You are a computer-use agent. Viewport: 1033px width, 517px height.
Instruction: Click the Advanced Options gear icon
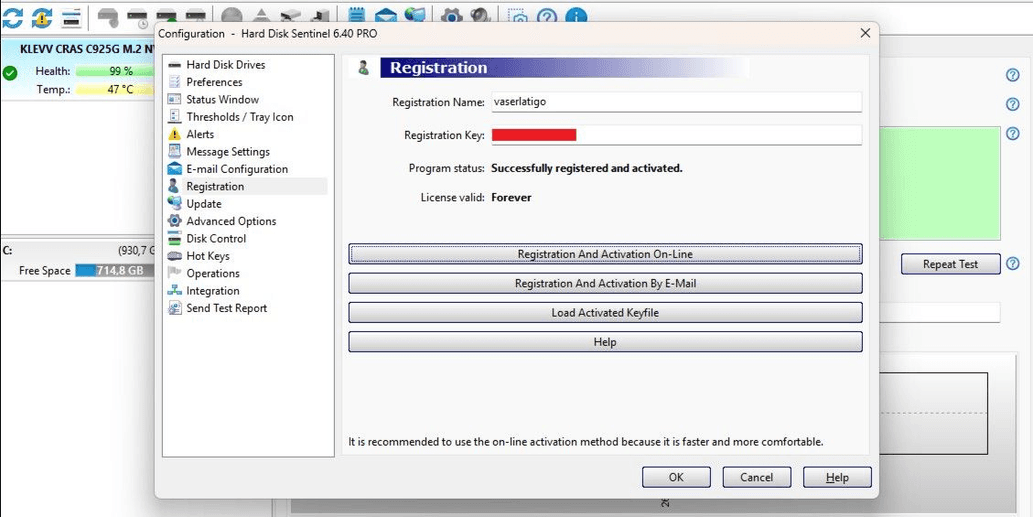click(x=175, y=221)
